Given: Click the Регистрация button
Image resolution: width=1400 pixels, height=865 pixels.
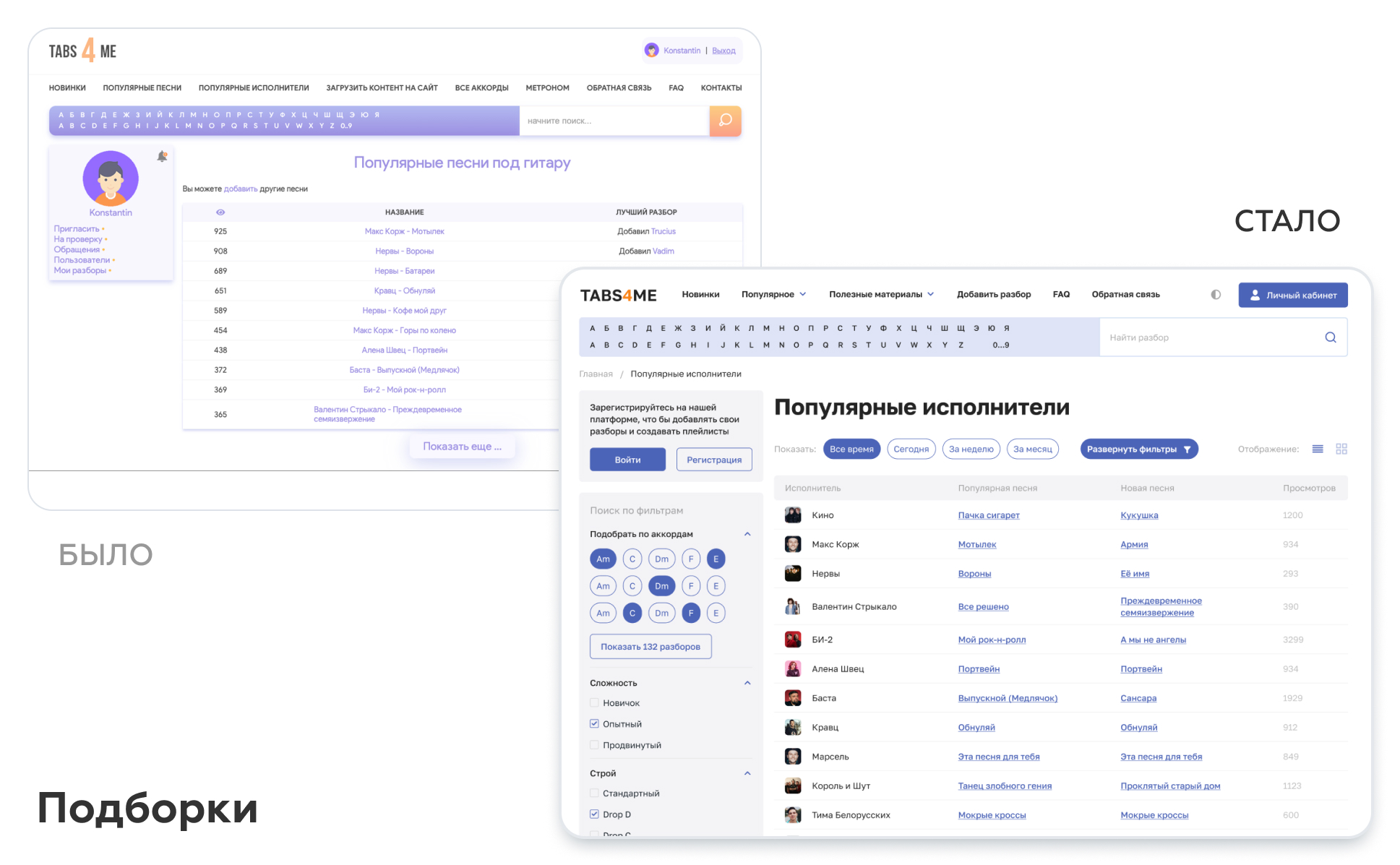Looking at the screenshot, I should pyautogui.click(x=714, y=460).
